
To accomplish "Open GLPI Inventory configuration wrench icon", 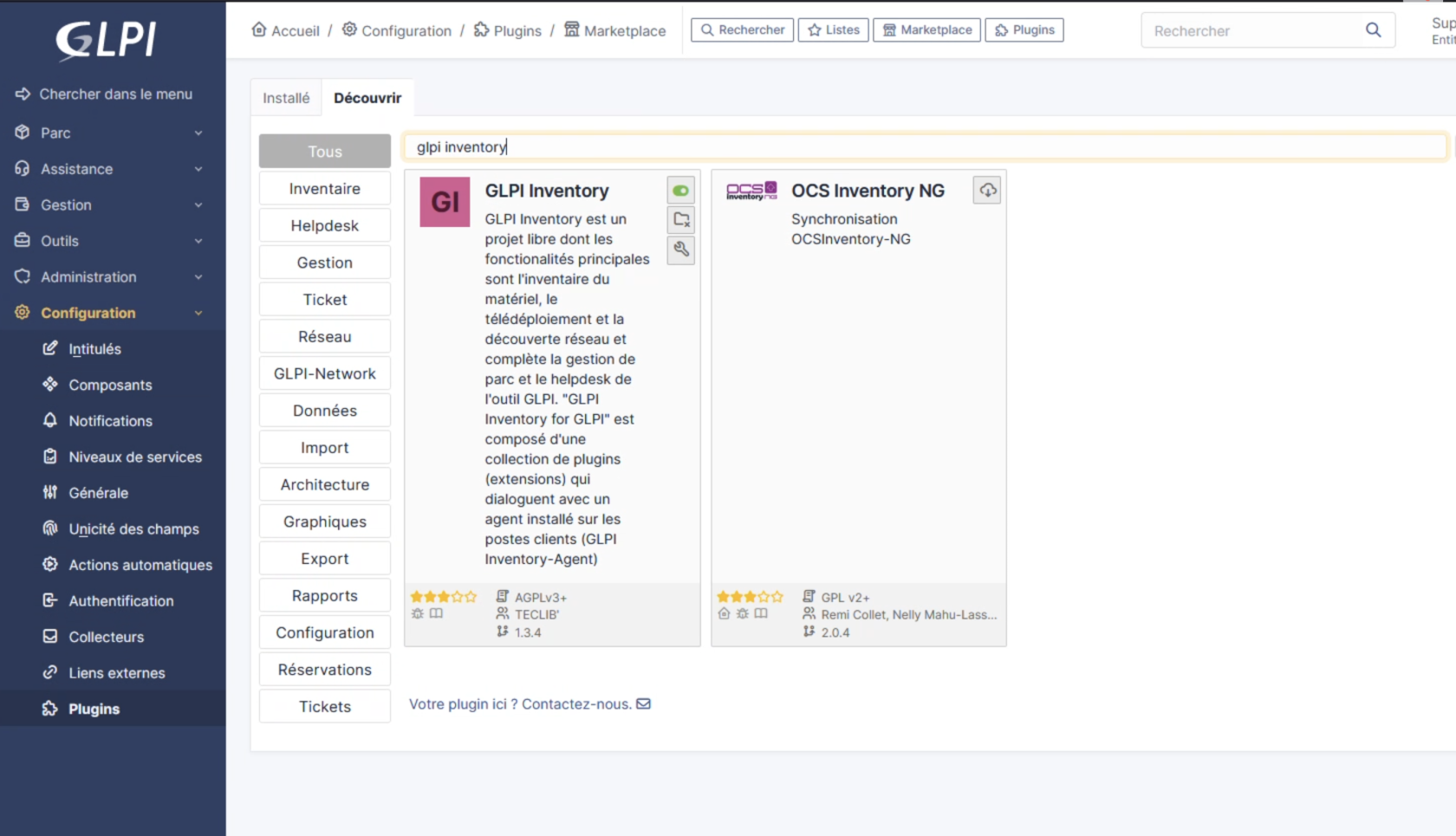I will click(x=681, y=250).
